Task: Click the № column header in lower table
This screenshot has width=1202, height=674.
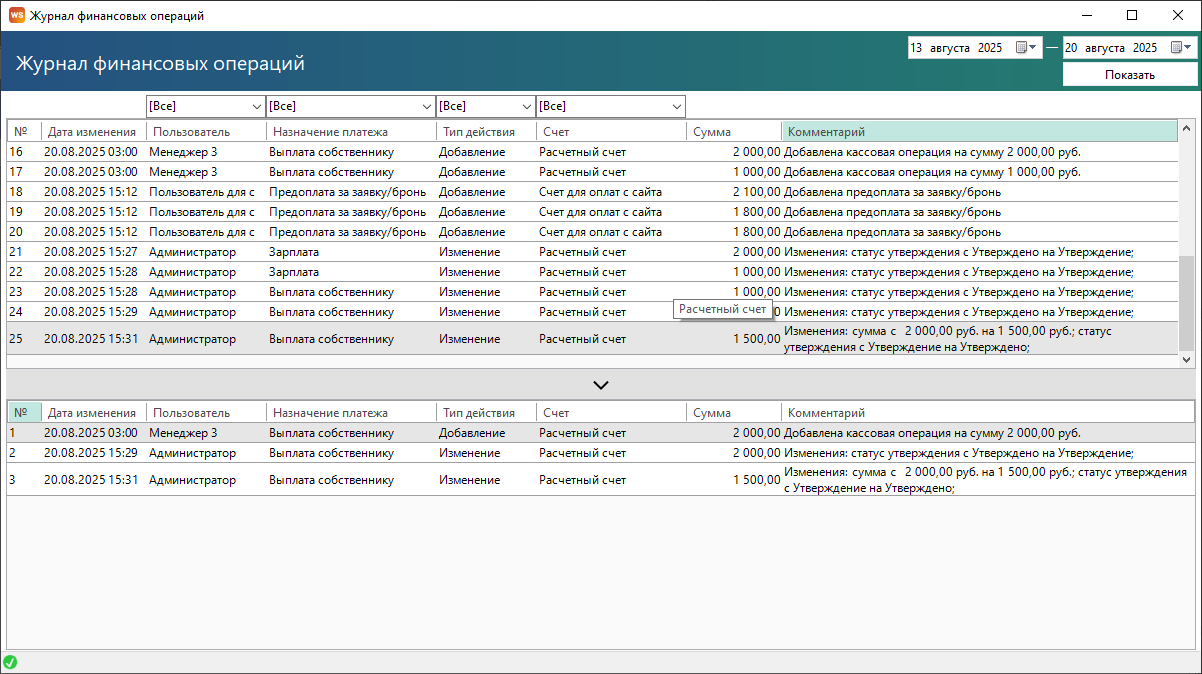Action: (x=22, y=412)
